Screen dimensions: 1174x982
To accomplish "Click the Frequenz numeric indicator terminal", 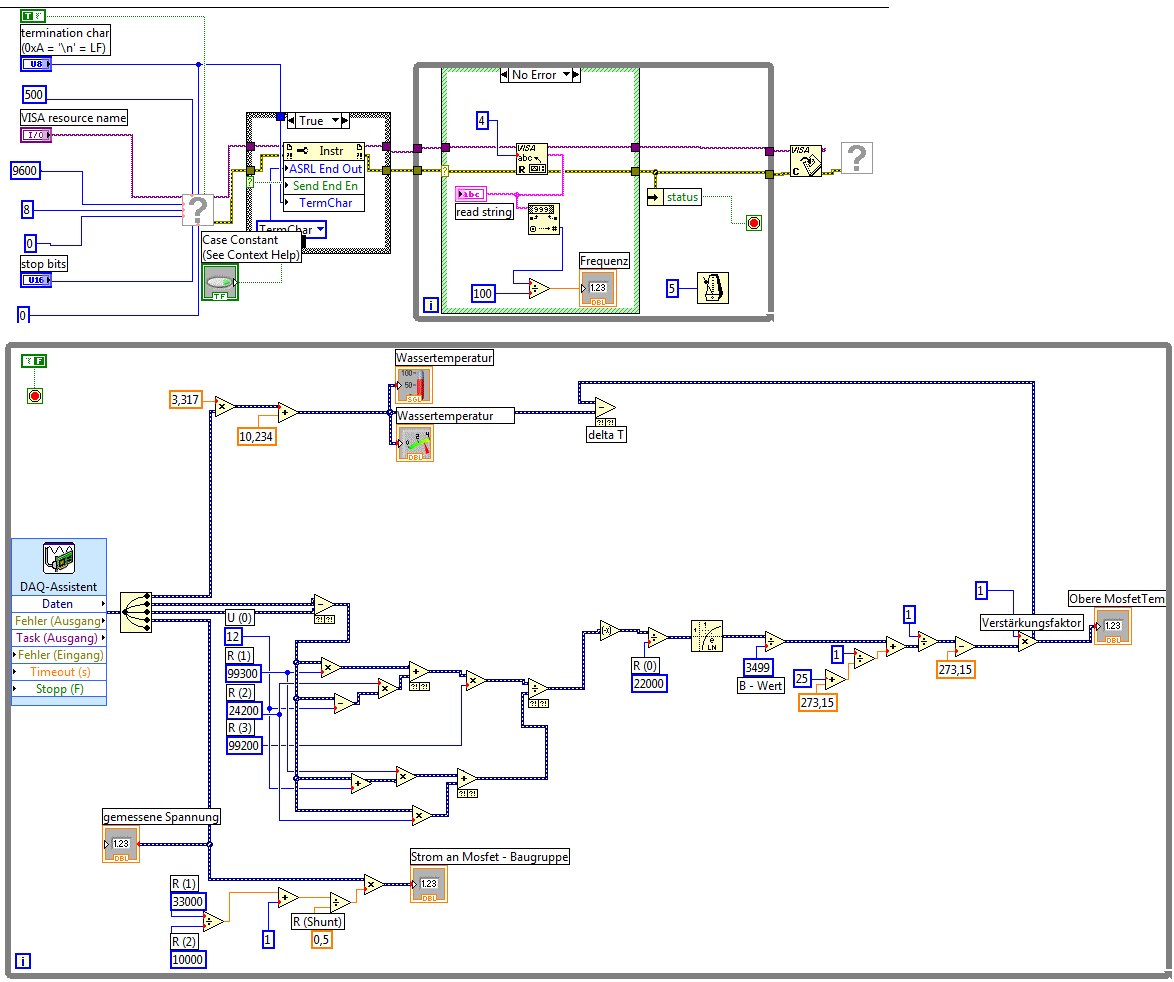I will pyautogui.click(x=597, y=288).
